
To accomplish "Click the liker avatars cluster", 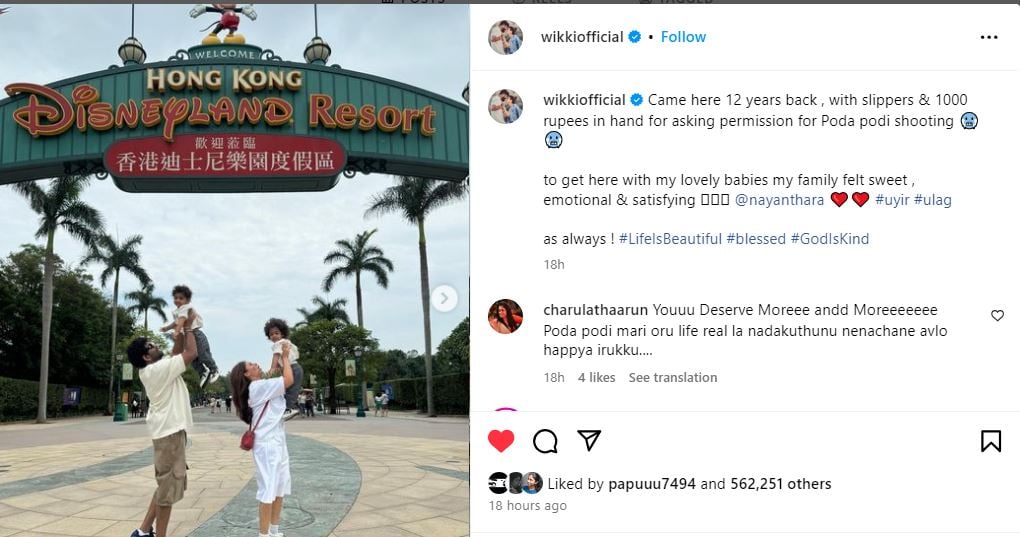I will 515,483.
